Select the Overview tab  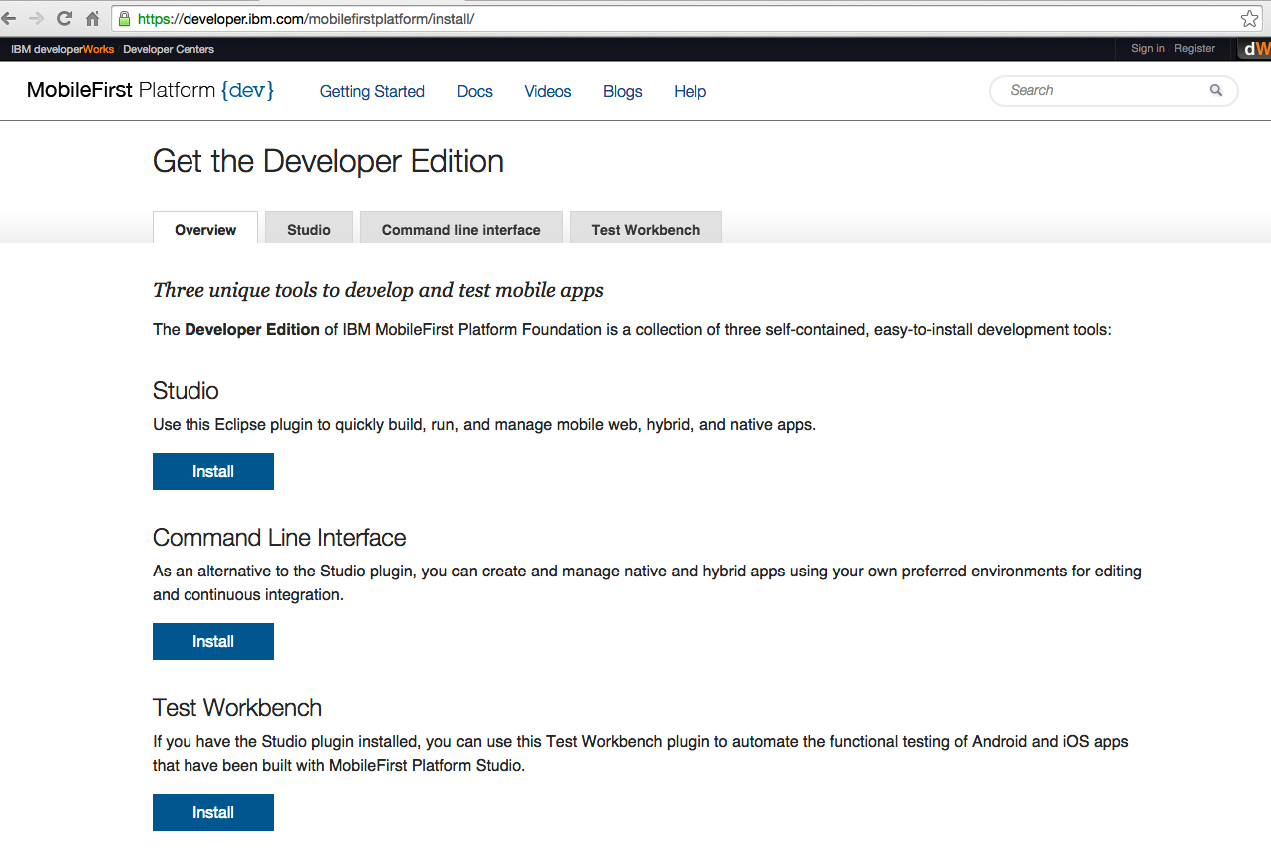(206, 228)
